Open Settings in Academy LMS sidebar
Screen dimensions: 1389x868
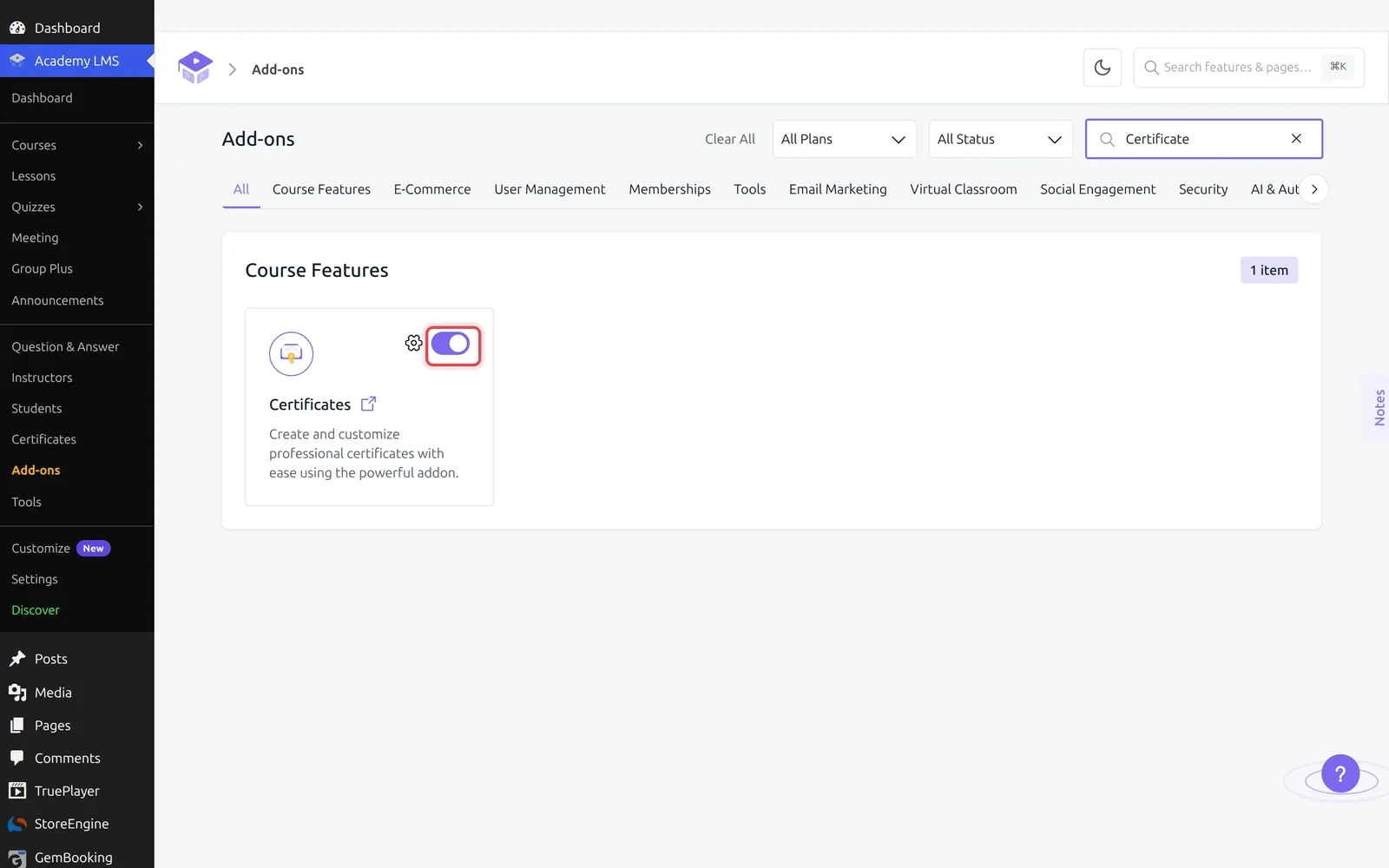[x=35, y=579]
